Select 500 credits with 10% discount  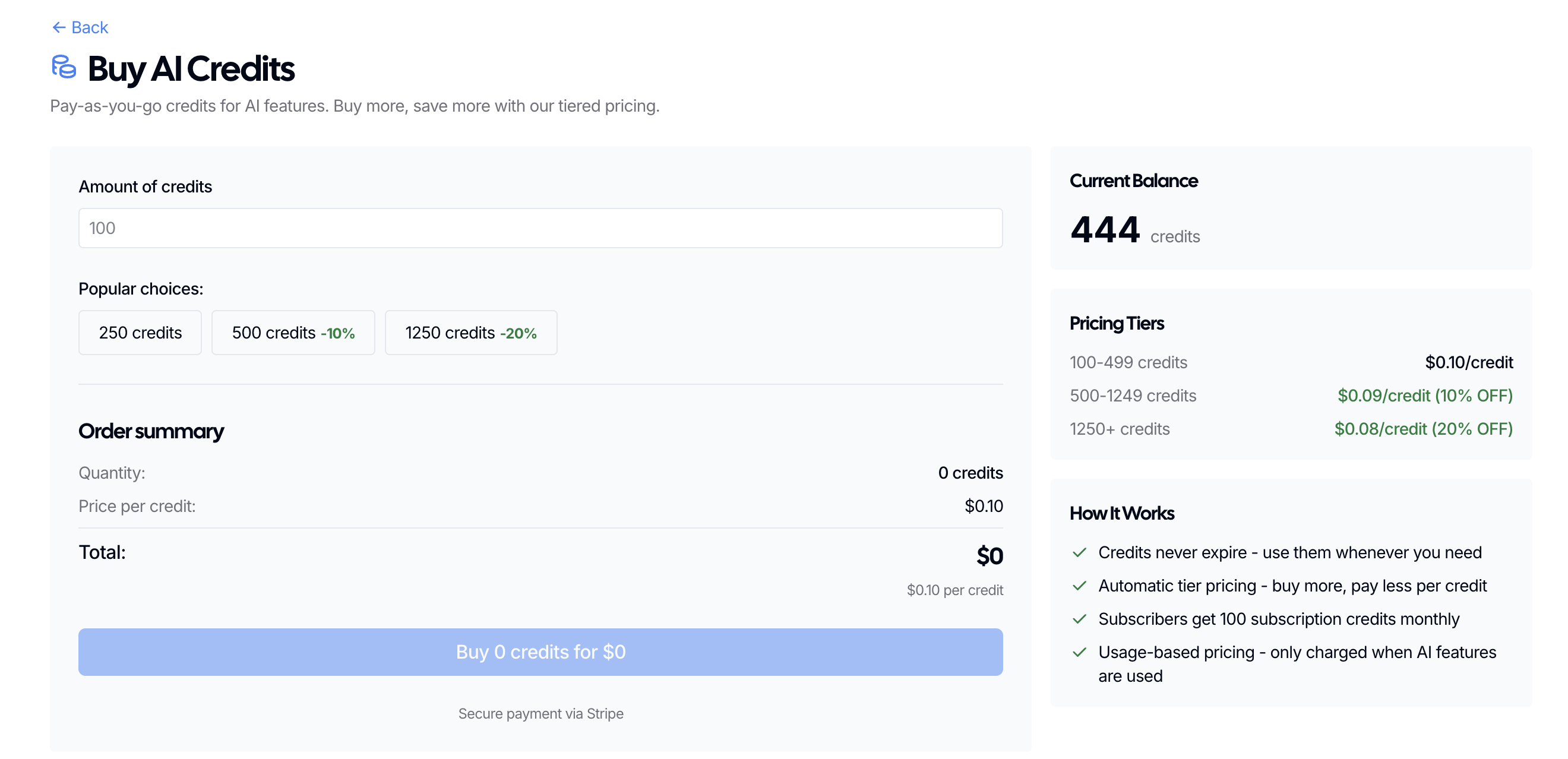coord(293,333)
